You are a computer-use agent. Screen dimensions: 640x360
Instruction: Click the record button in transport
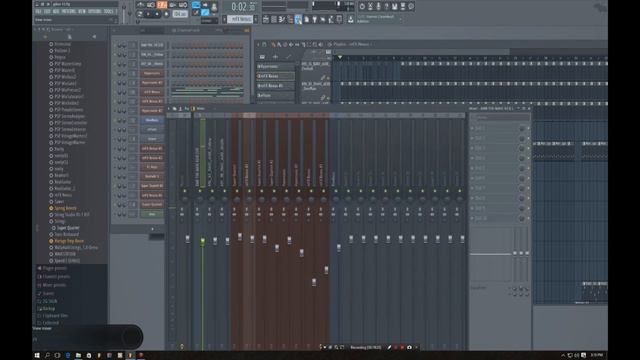click(166, 14)
